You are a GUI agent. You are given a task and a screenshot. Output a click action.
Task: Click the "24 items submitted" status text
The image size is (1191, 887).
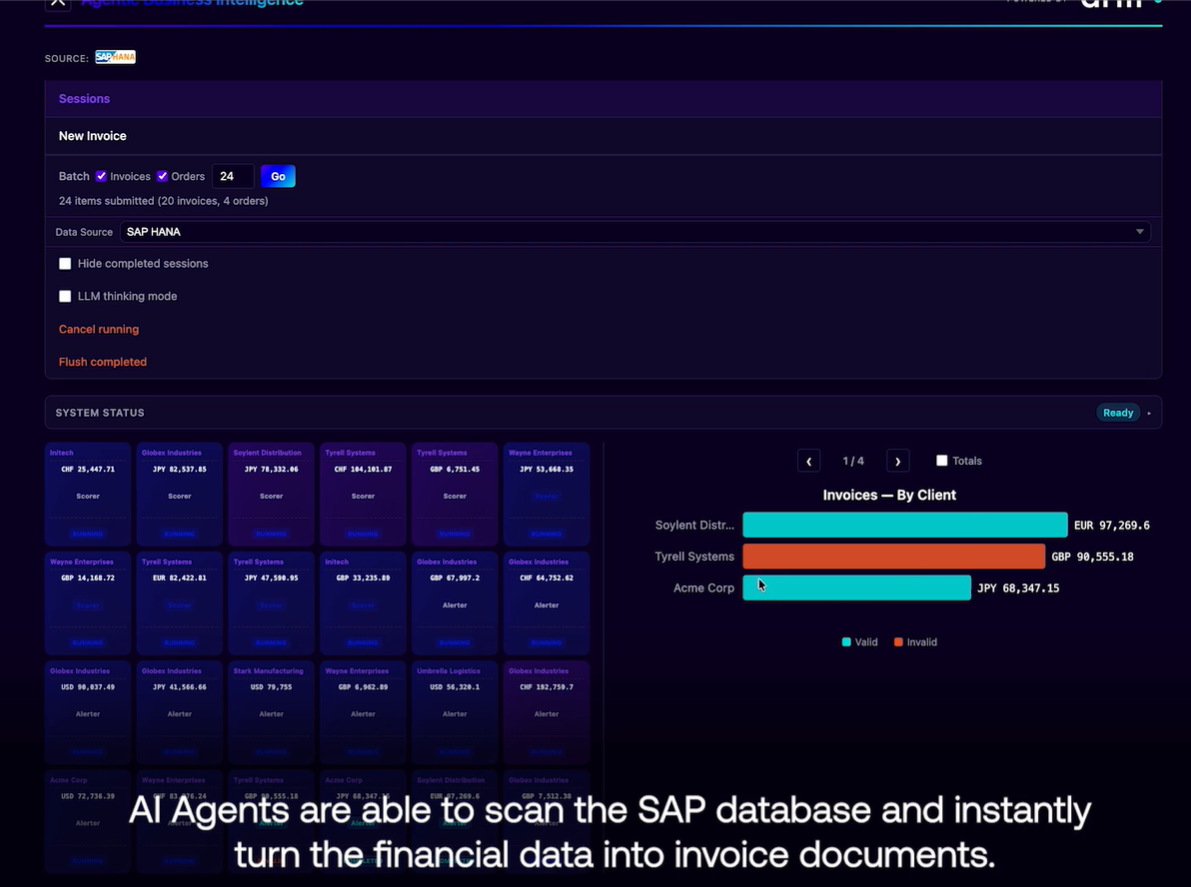(x=163, y=200)
